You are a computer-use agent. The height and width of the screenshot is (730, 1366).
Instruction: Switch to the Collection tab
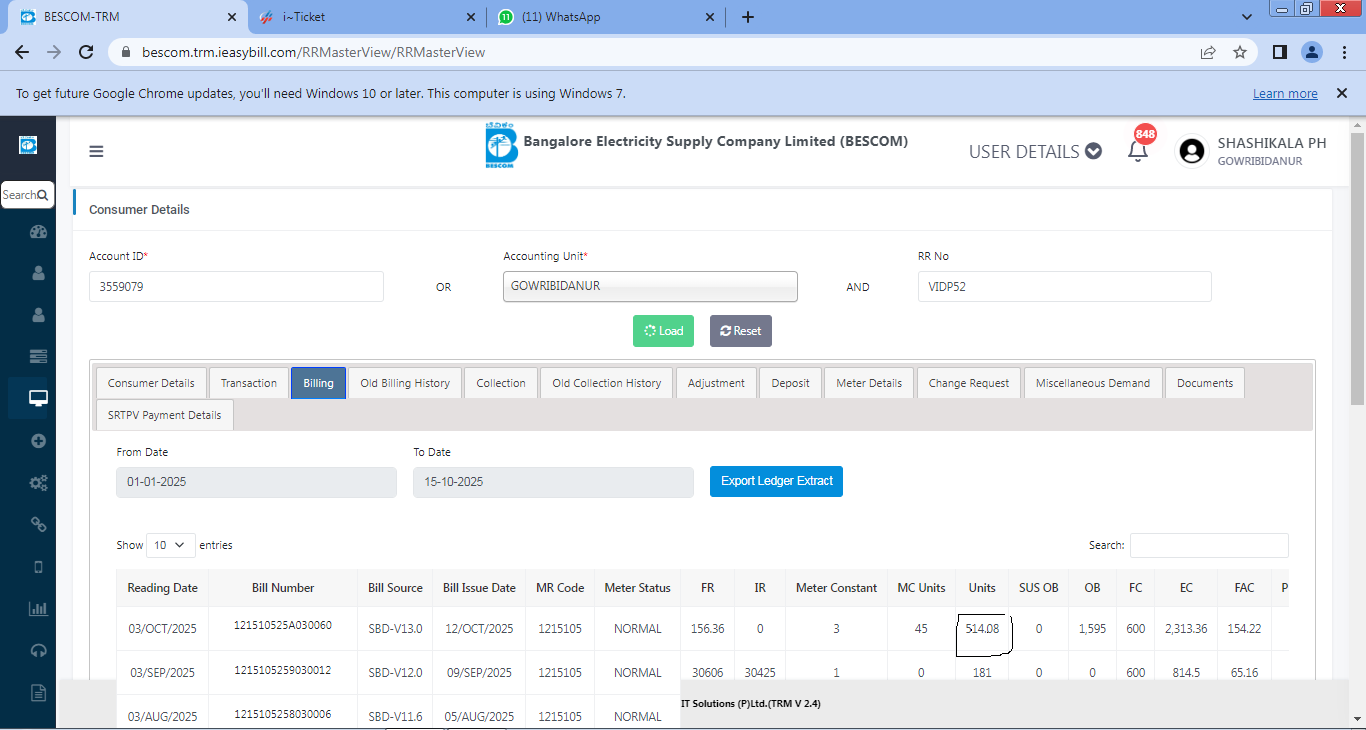501,383
